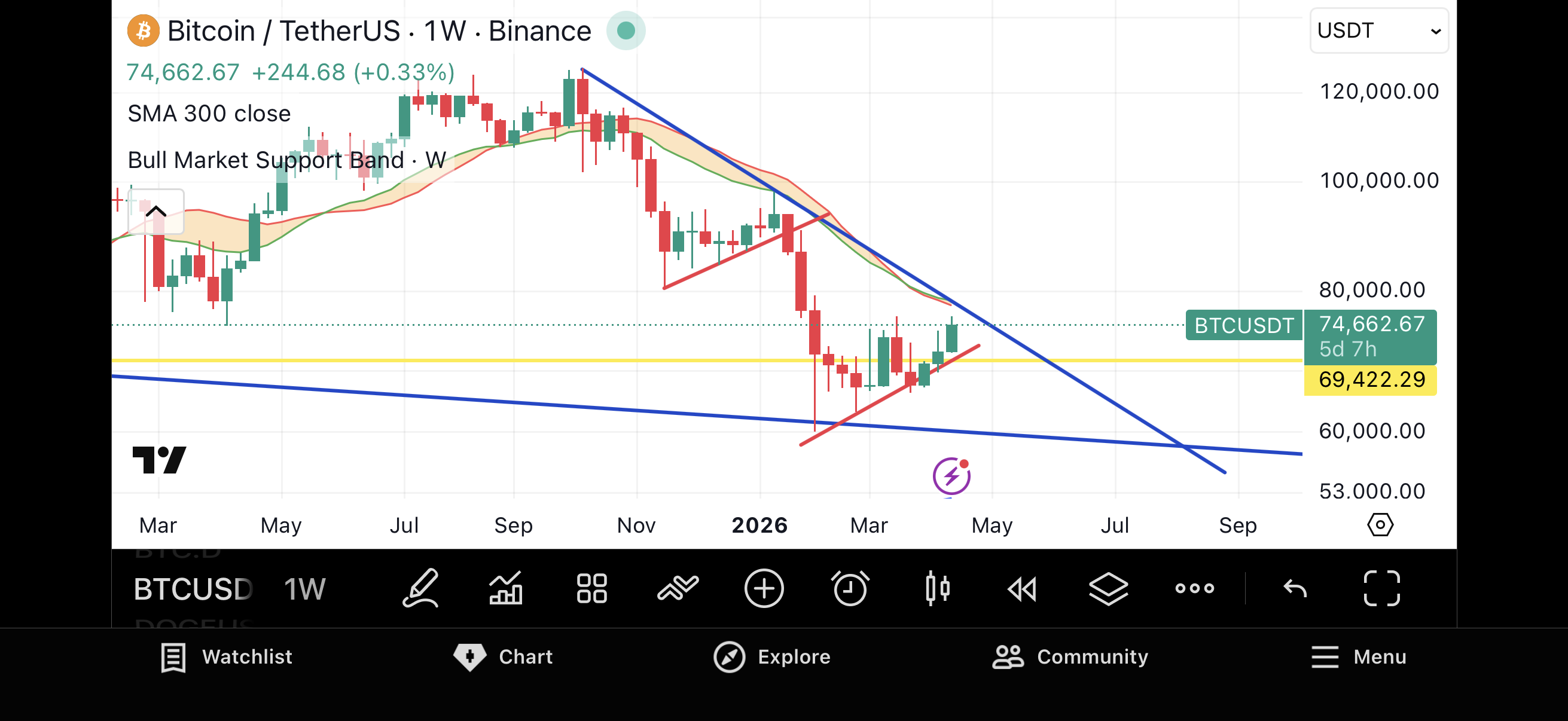1568x721 pixels.
Task: Open the layout grid icon
Action: (591, 588)
